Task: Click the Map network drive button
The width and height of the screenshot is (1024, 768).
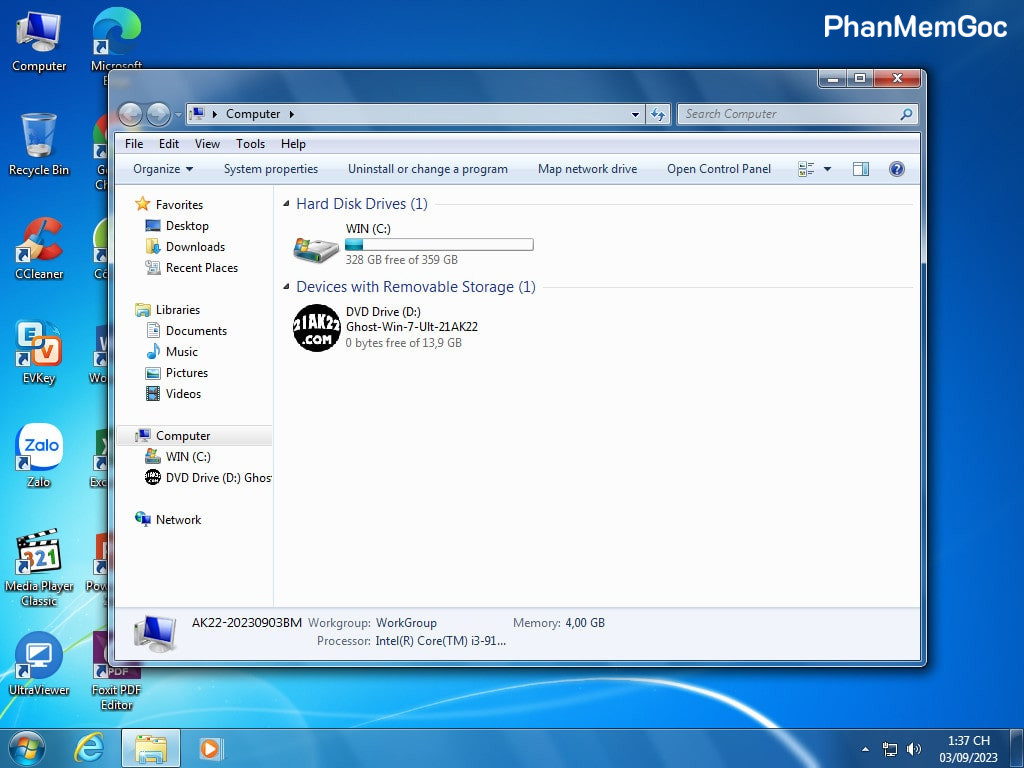Action: coord(587,169)
